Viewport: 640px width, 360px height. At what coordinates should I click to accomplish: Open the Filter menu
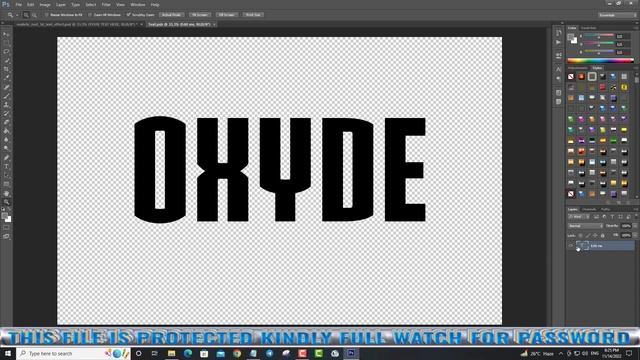point(106,4)
